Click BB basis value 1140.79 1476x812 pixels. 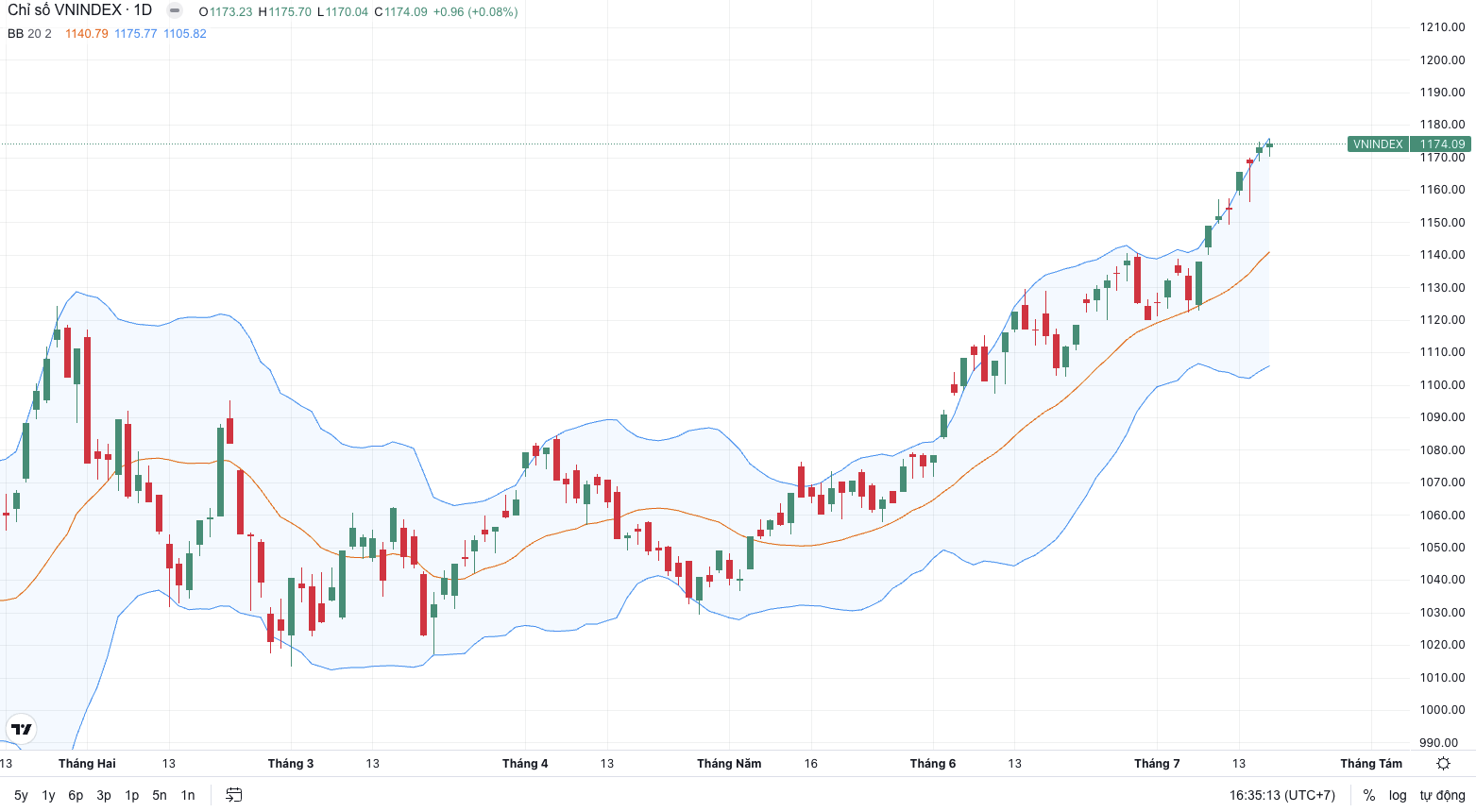87,33
